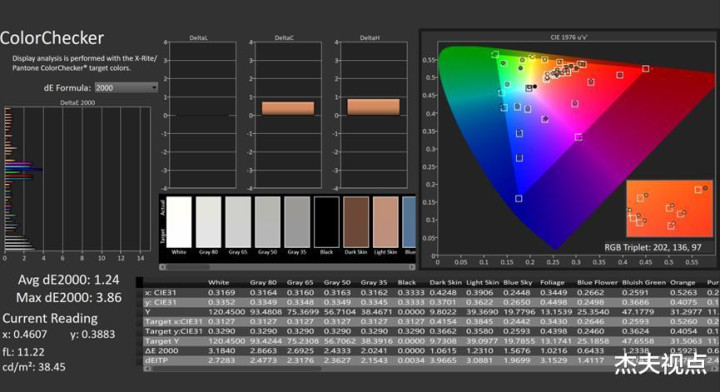Click the left arrow of swatch scrollbar
Screen dimensions: 720x392
[163, 267]
